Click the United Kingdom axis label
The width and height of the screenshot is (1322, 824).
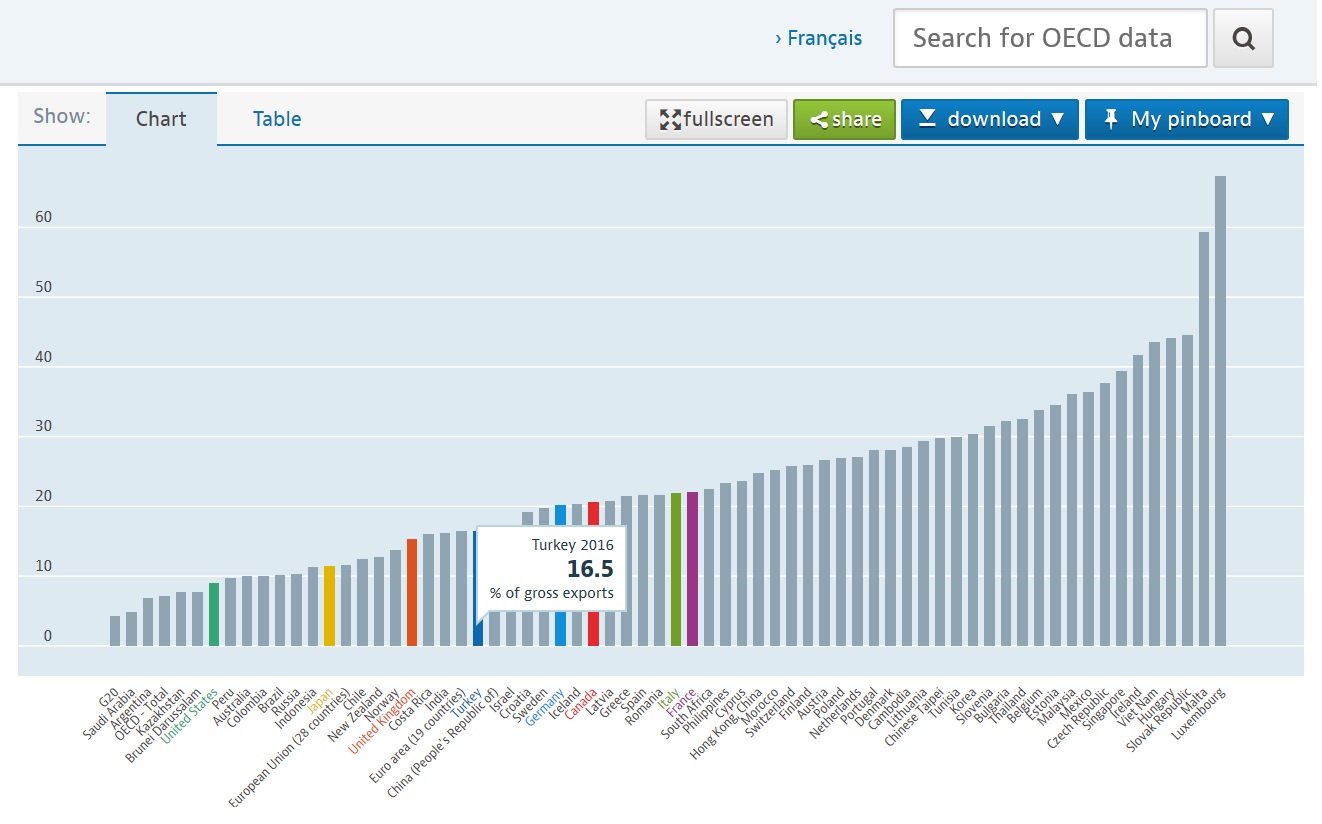(381, 721)
